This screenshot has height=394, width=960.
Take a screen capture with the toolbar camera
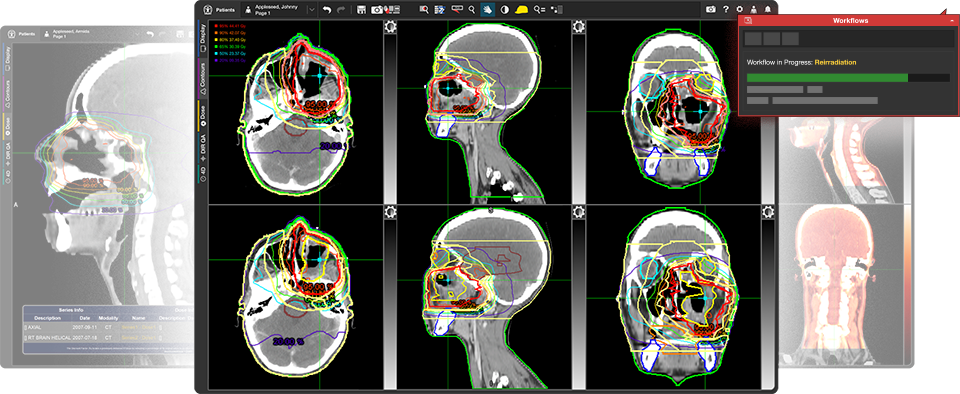click(x=377, y=10)
